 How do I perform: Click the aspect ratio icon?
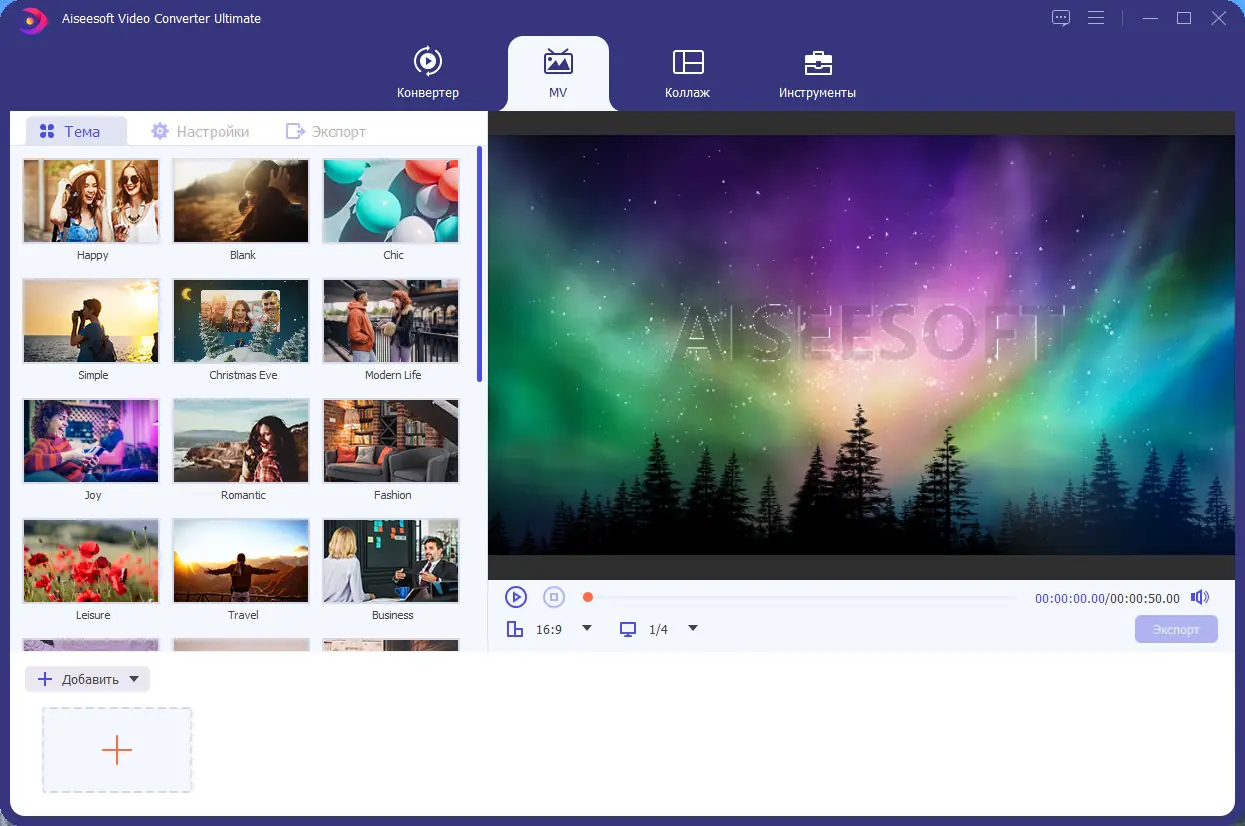click(514, 629)
